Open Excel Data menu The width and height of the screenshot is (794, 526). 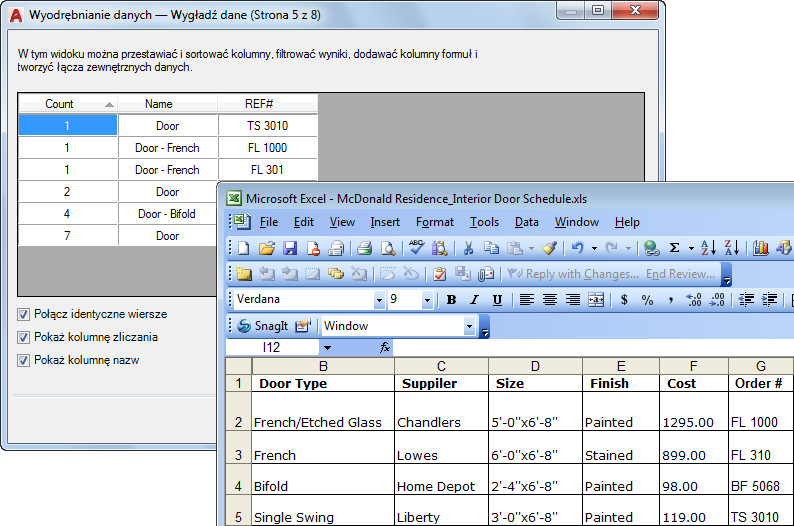click(x=527, y=222)
